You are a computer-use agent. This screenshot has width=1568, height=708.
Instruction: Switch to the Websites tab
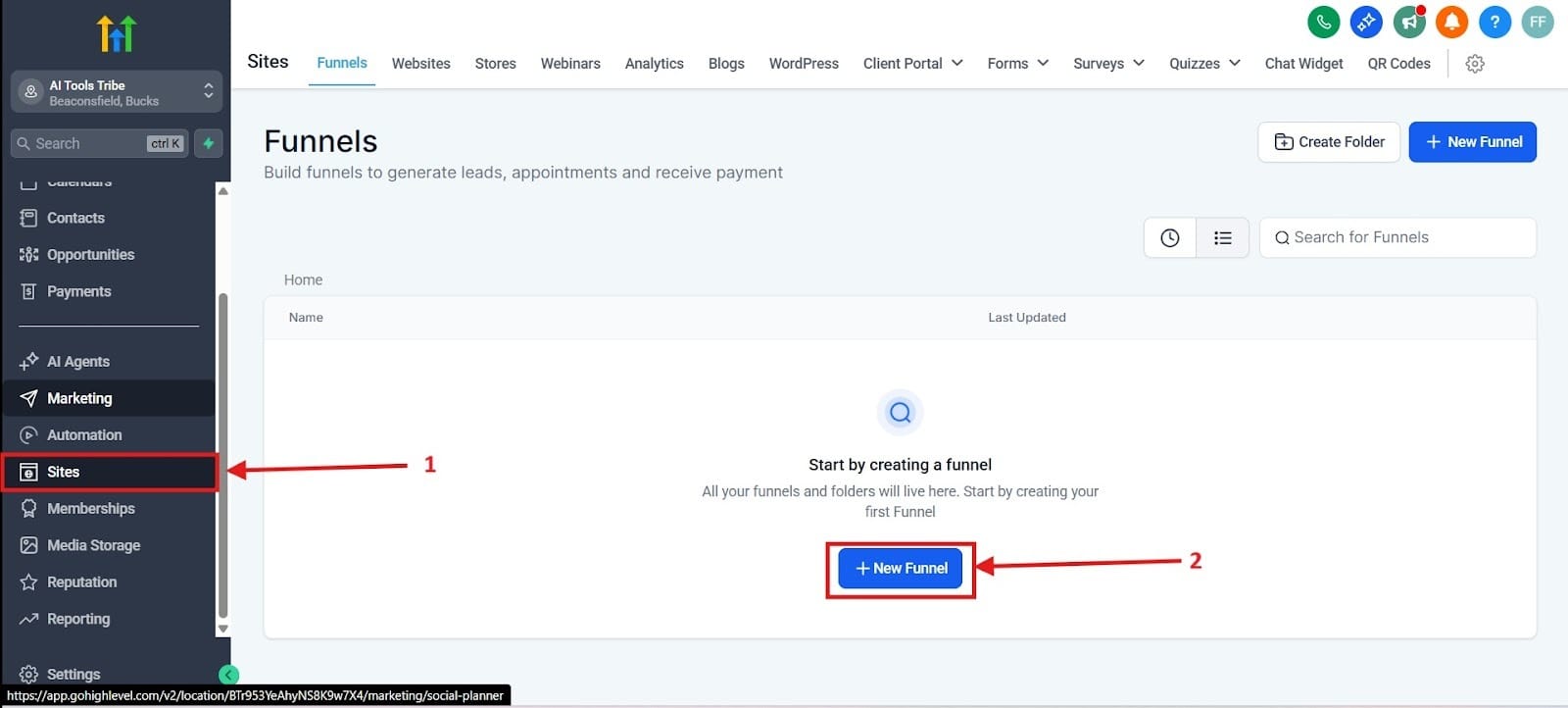tap(421, 64)
